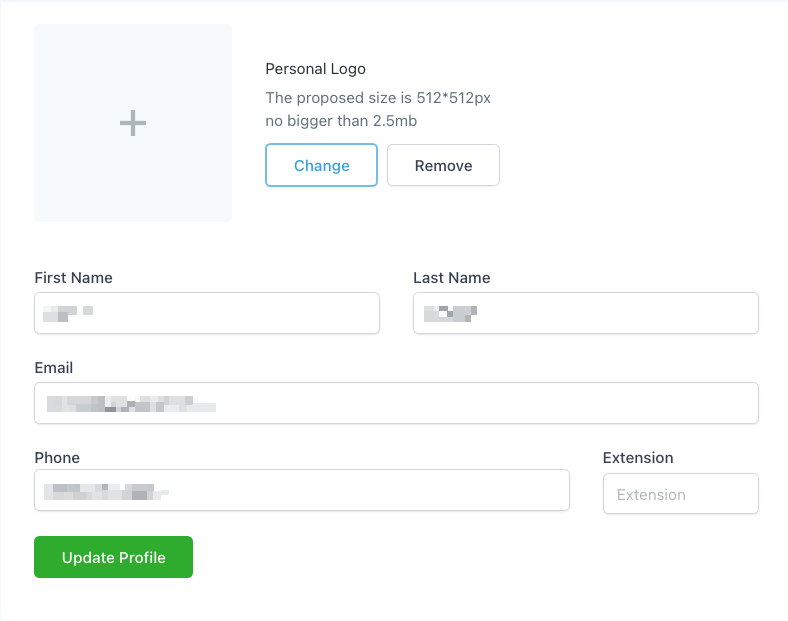Click the Phone field label
788x621 pixels.
point(57,457)
